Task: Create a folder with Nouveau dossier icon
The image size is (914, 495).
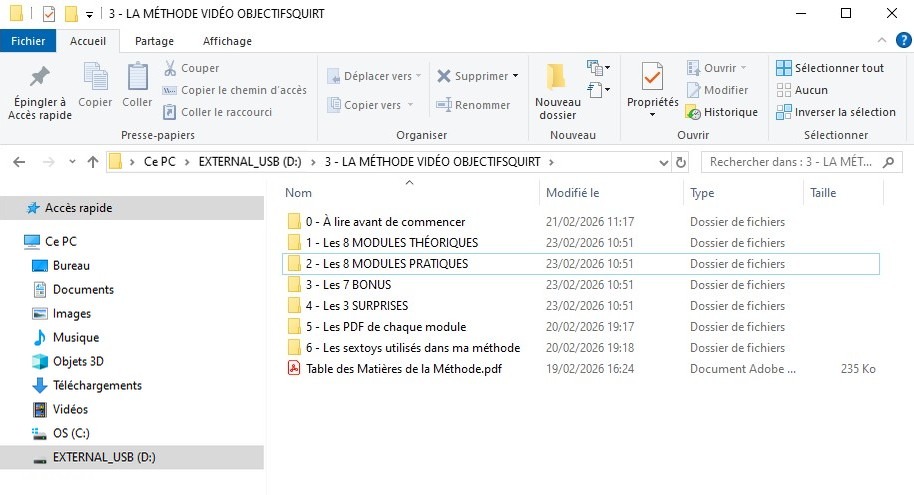Action: tap(557, 78)
